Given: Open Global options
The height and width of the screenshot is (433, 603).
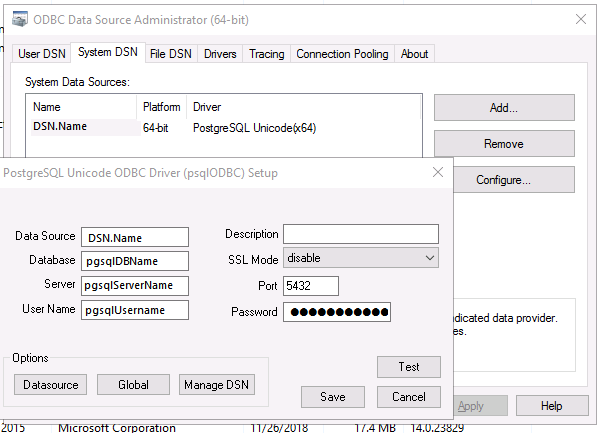Looking at the screenshot, I should [x=133, y=385].
